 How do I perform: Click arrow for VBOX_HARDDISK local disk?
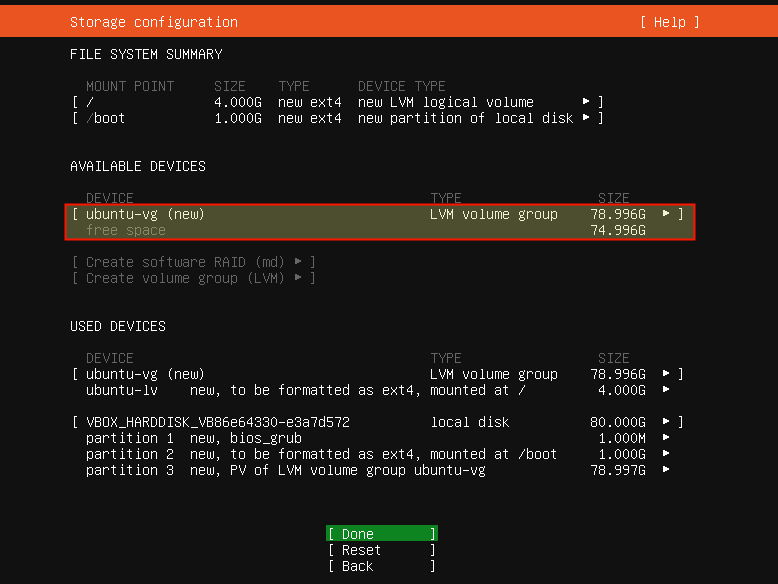tap(666, 422)
